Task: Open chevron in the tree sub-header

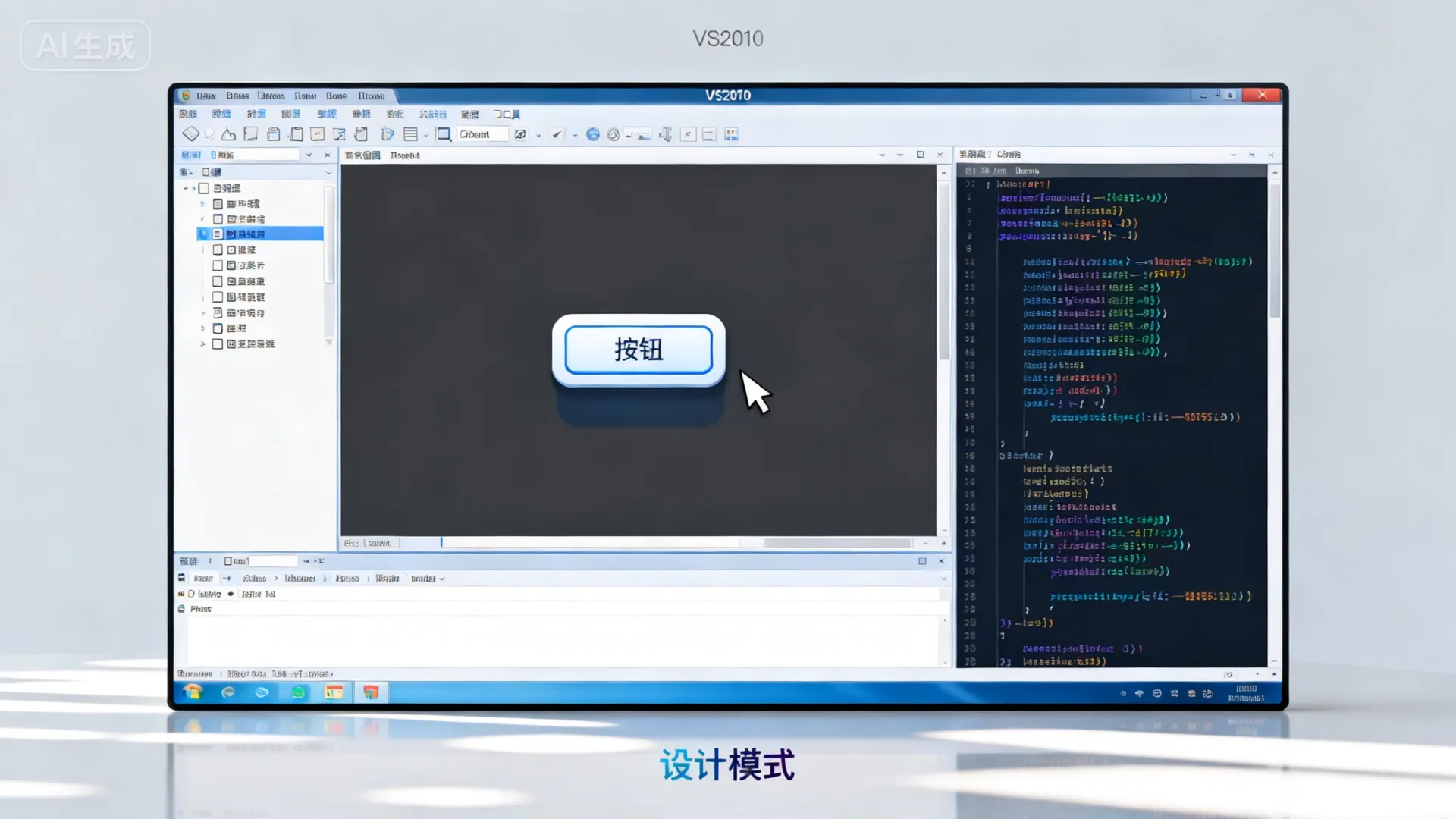Action: [328, 173]
